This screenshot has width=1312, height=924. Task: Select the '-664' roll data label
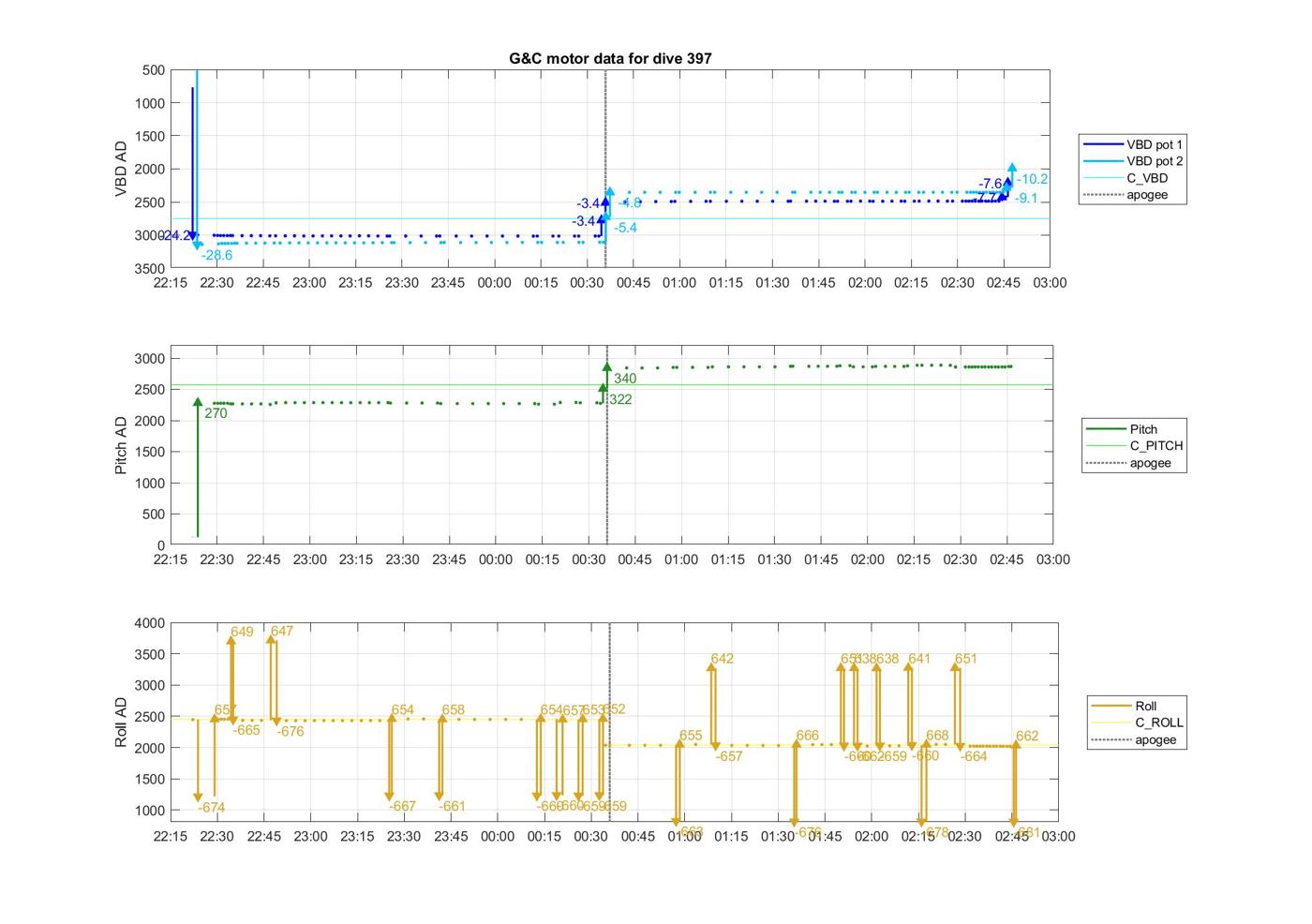974,756
